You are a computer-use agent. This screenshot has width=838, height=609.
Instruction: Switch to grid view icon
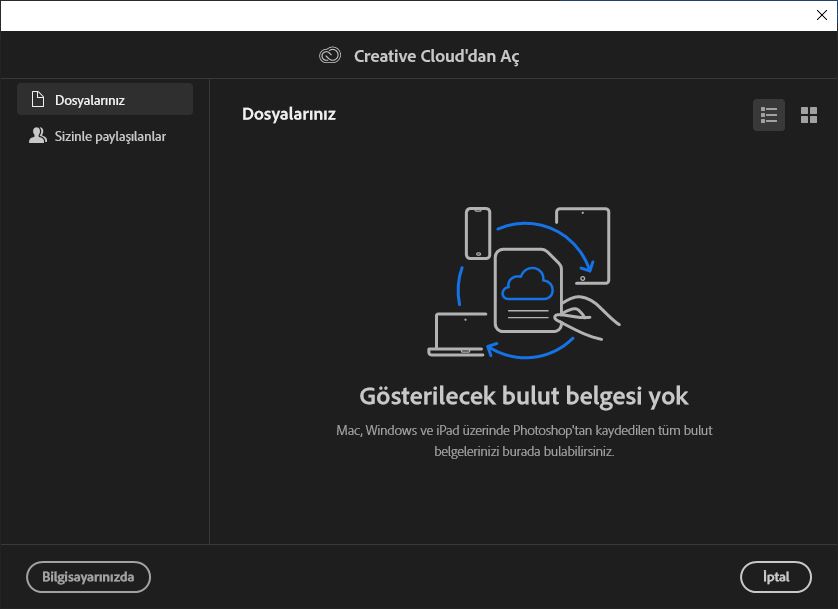809,115
